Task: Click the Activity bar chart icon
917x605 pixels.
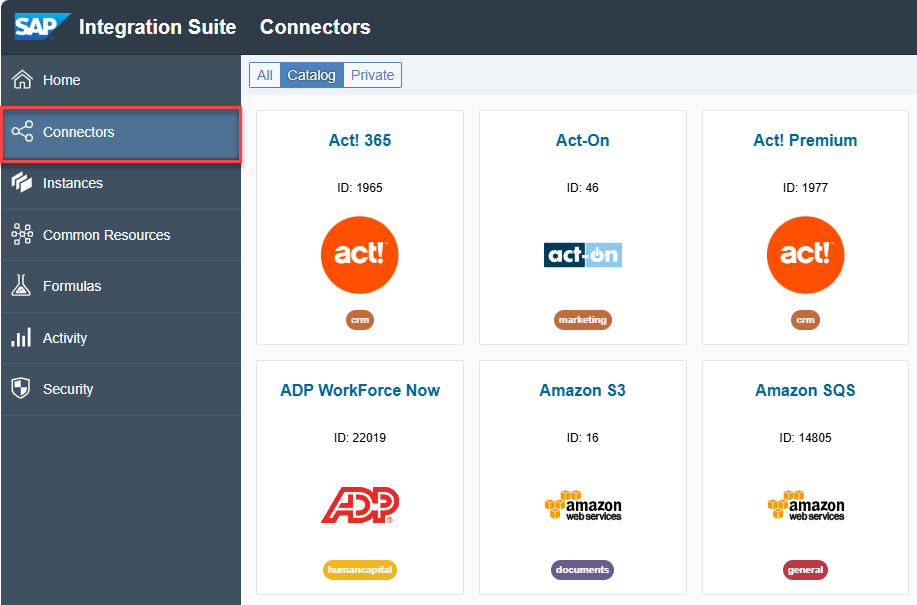Action: click(x=21, y=337)
